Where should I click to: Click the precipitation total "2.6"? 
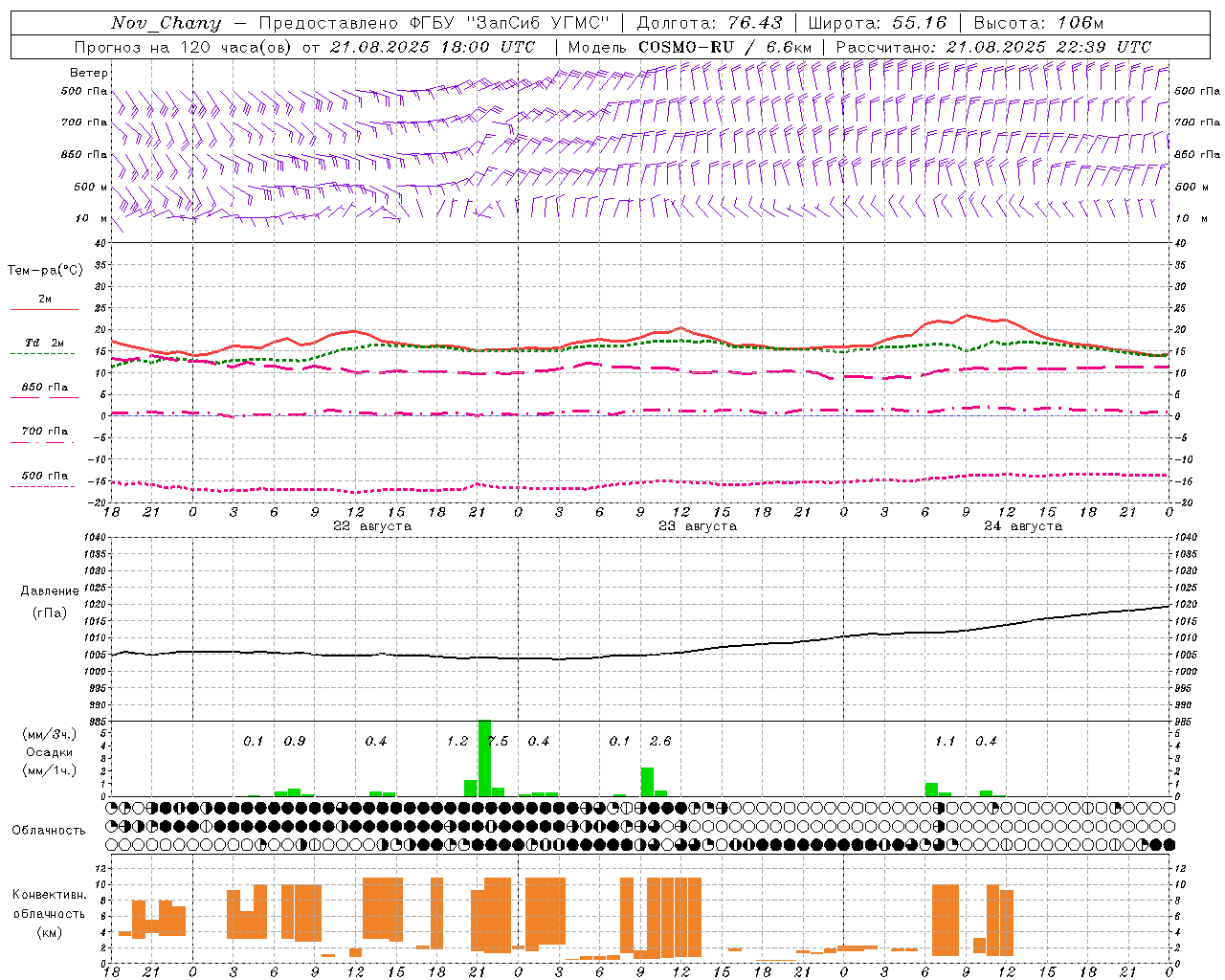(660, 741)
